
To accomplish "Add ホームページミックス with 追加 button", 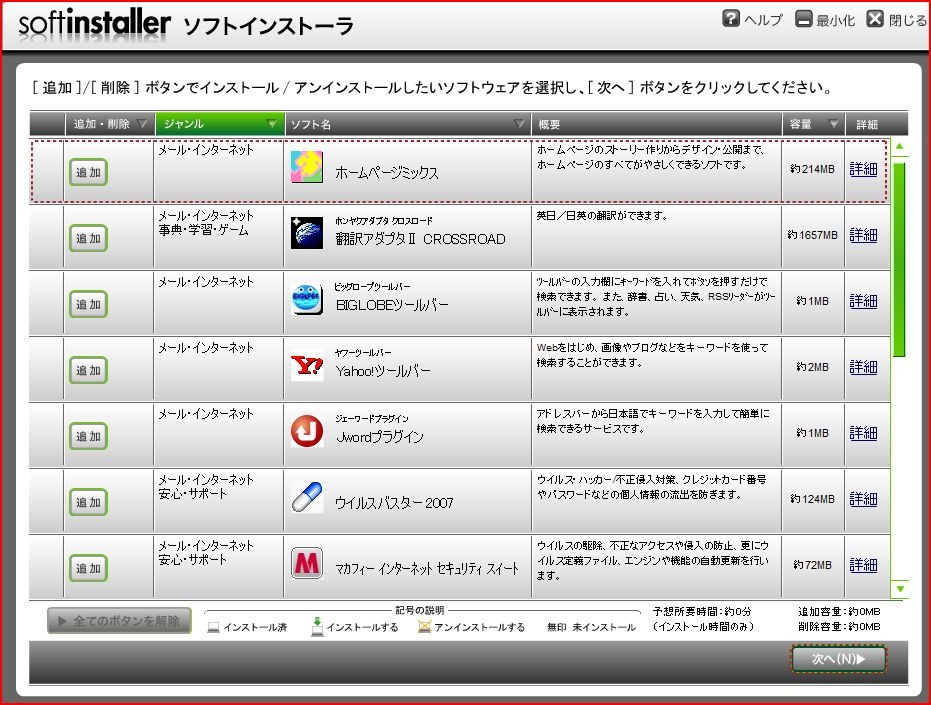I will click(x=88, y=172).
